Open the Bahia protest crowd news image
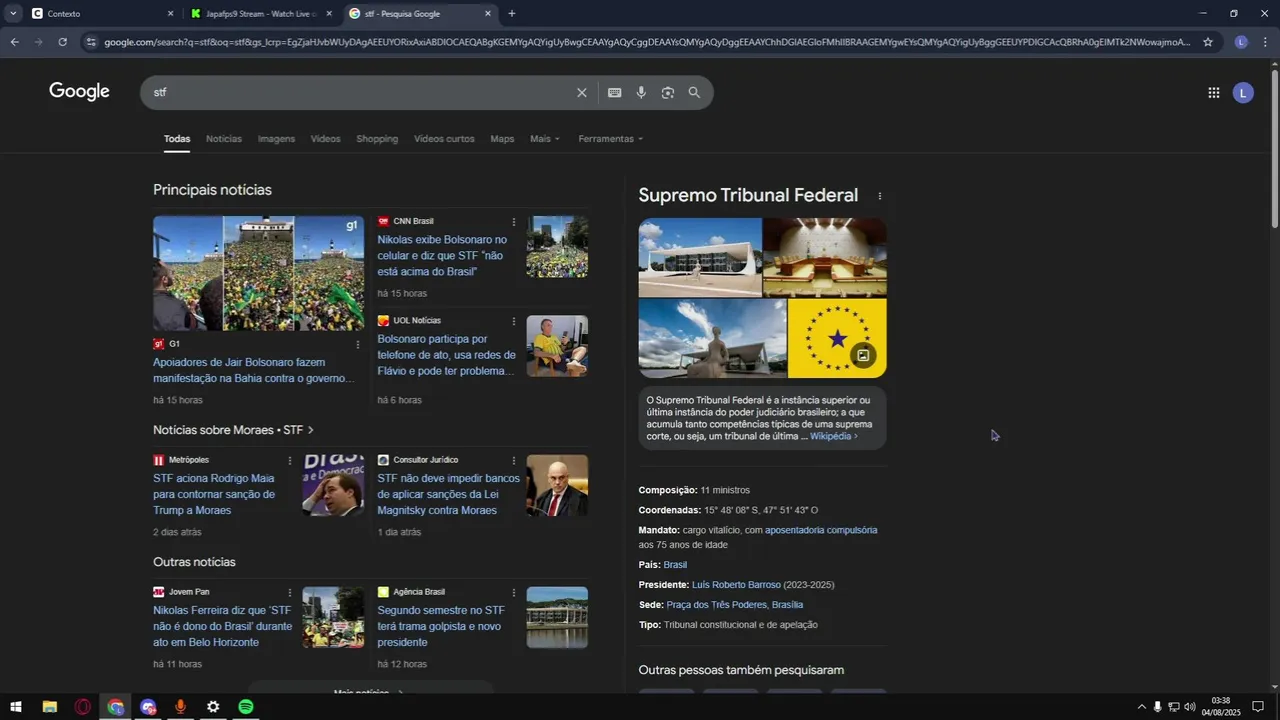The height and width of the screenshot is (720, 1280). [258, 273]
